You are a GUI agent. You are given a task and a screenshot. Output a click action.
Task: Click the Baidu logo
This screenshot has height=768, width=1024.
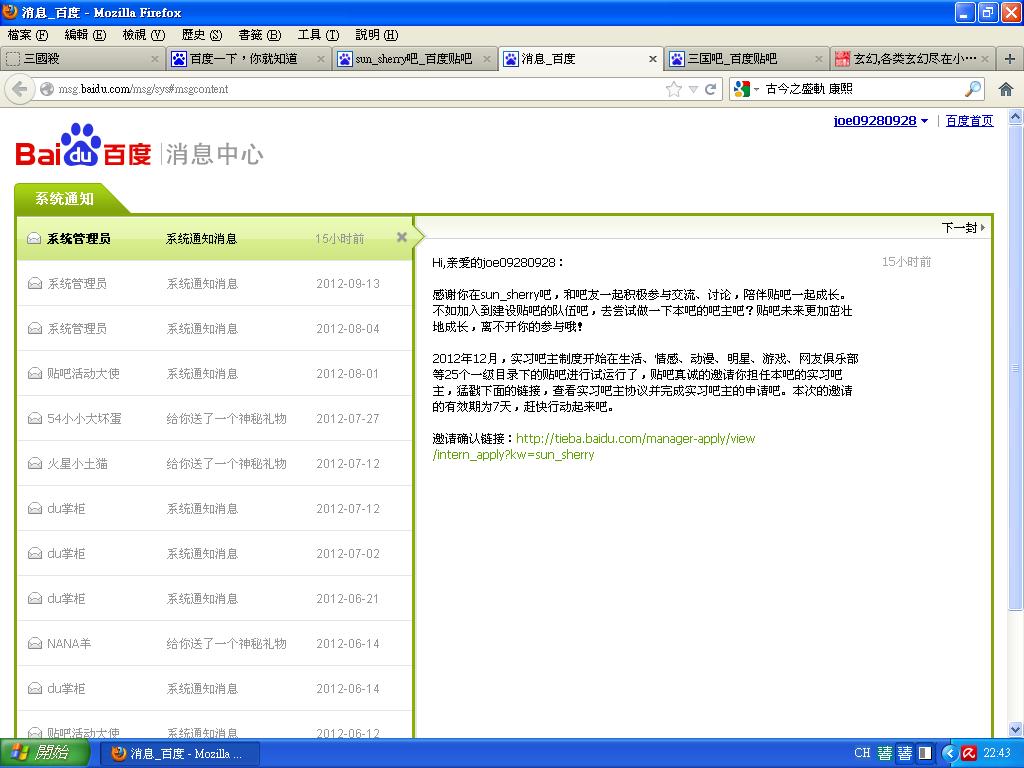click(x=84, y=145)
